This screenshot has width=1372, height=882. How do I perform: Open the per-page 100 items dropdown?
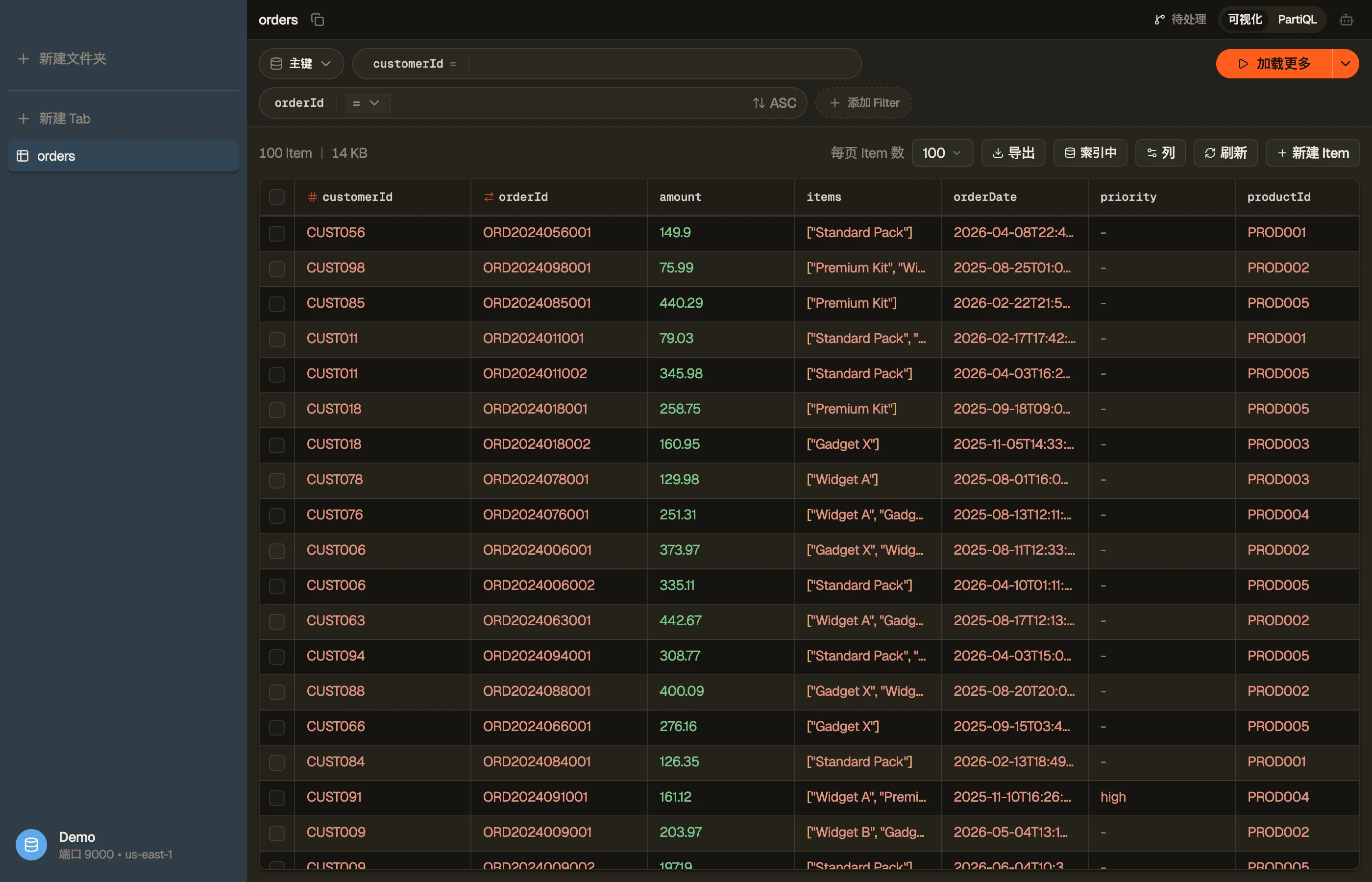tap(942, 153)
